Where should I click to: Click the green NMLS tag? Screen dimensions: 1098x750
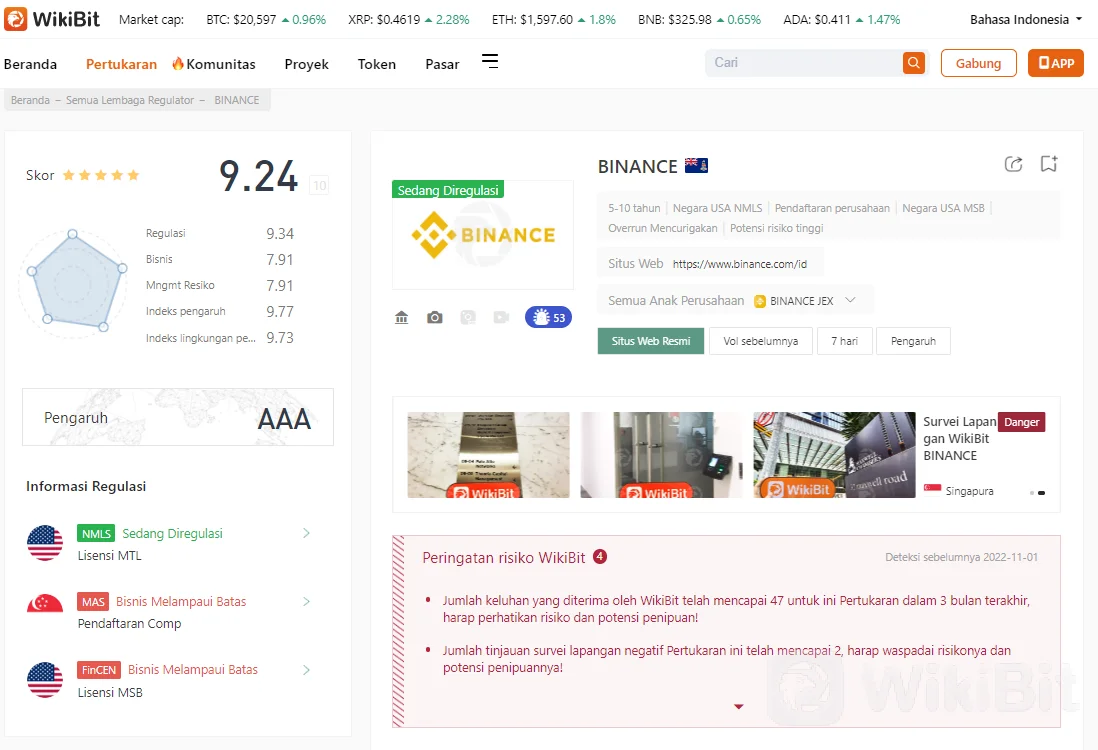point(96,534)
